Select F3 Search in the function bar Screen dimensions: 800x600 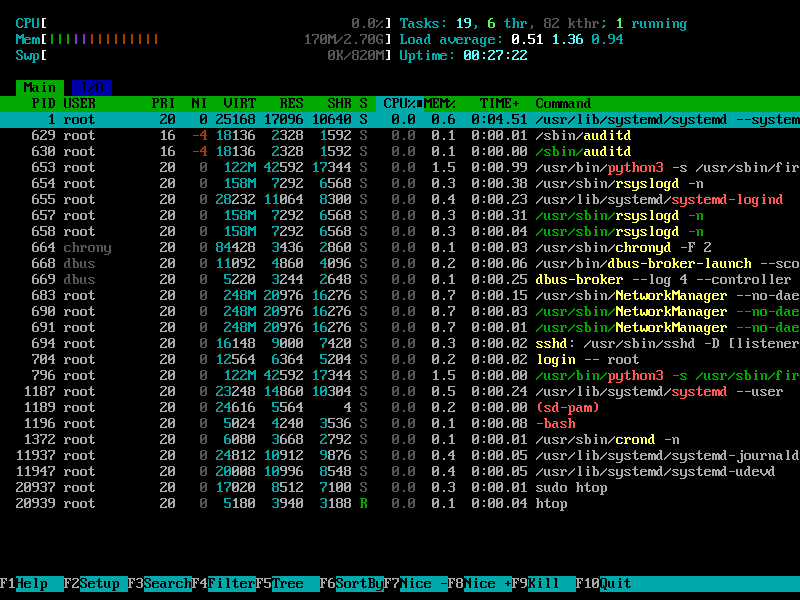point(159,584)
